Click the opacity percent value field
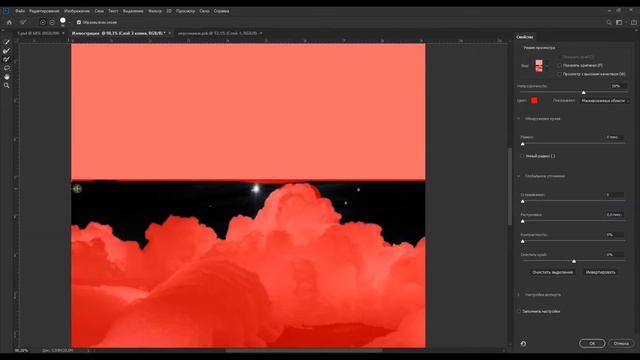This screenshot has height=360, width=640. click(x=618, y=86)
